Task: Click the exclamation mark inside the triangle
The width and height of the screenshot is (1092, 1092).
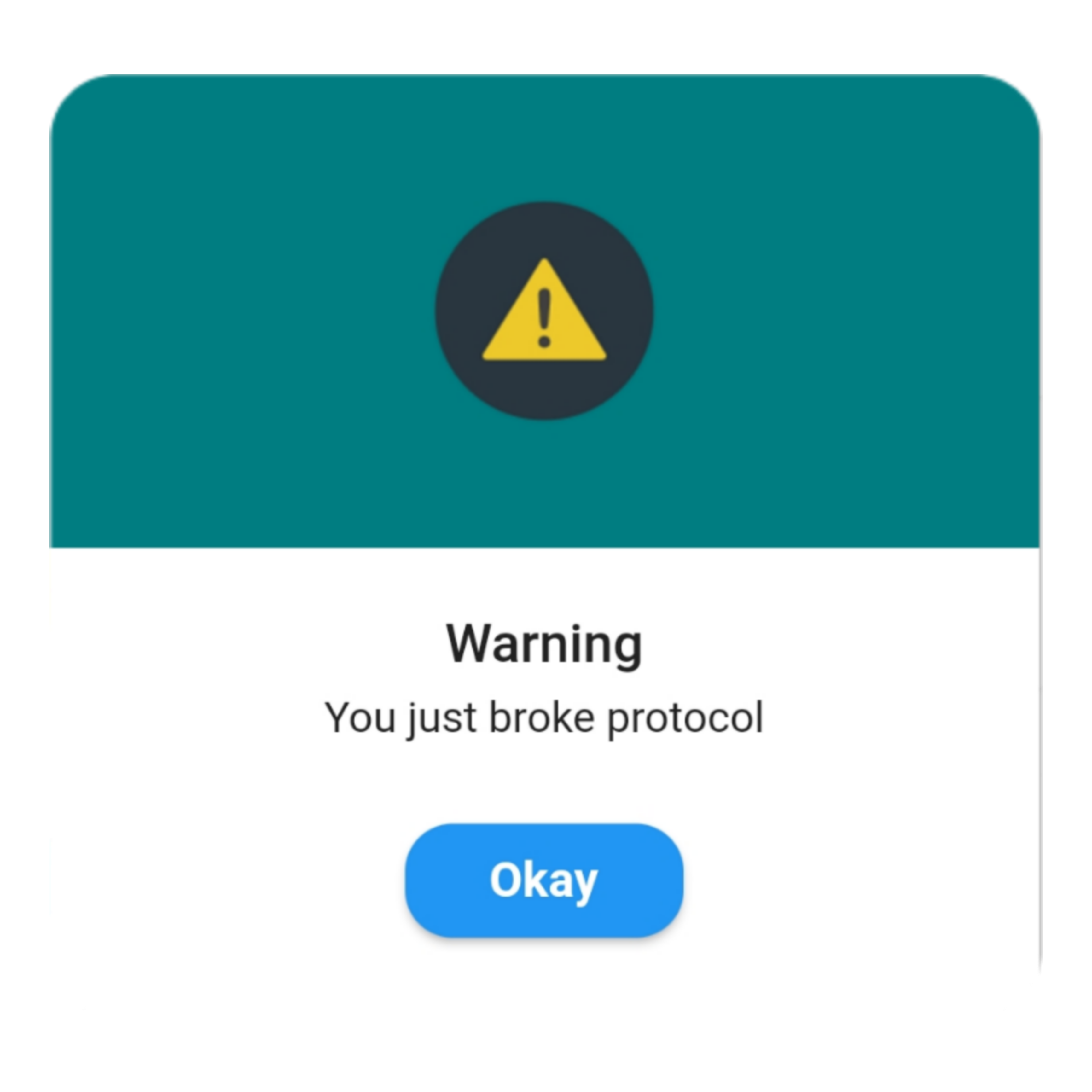Action: click(544, 318)
